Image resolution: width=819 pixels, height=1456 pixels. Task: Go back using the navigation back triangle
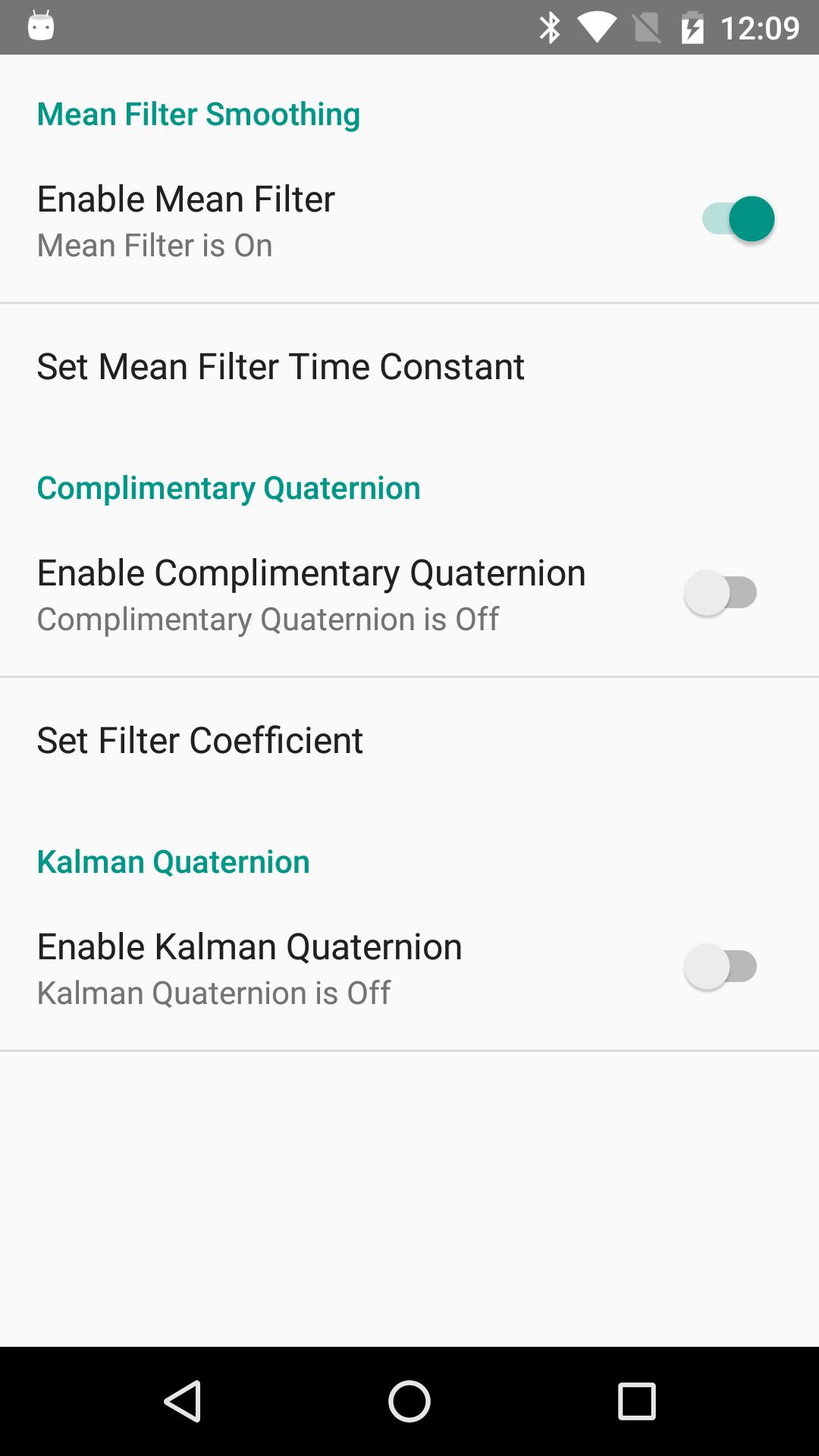(183, 1401)
